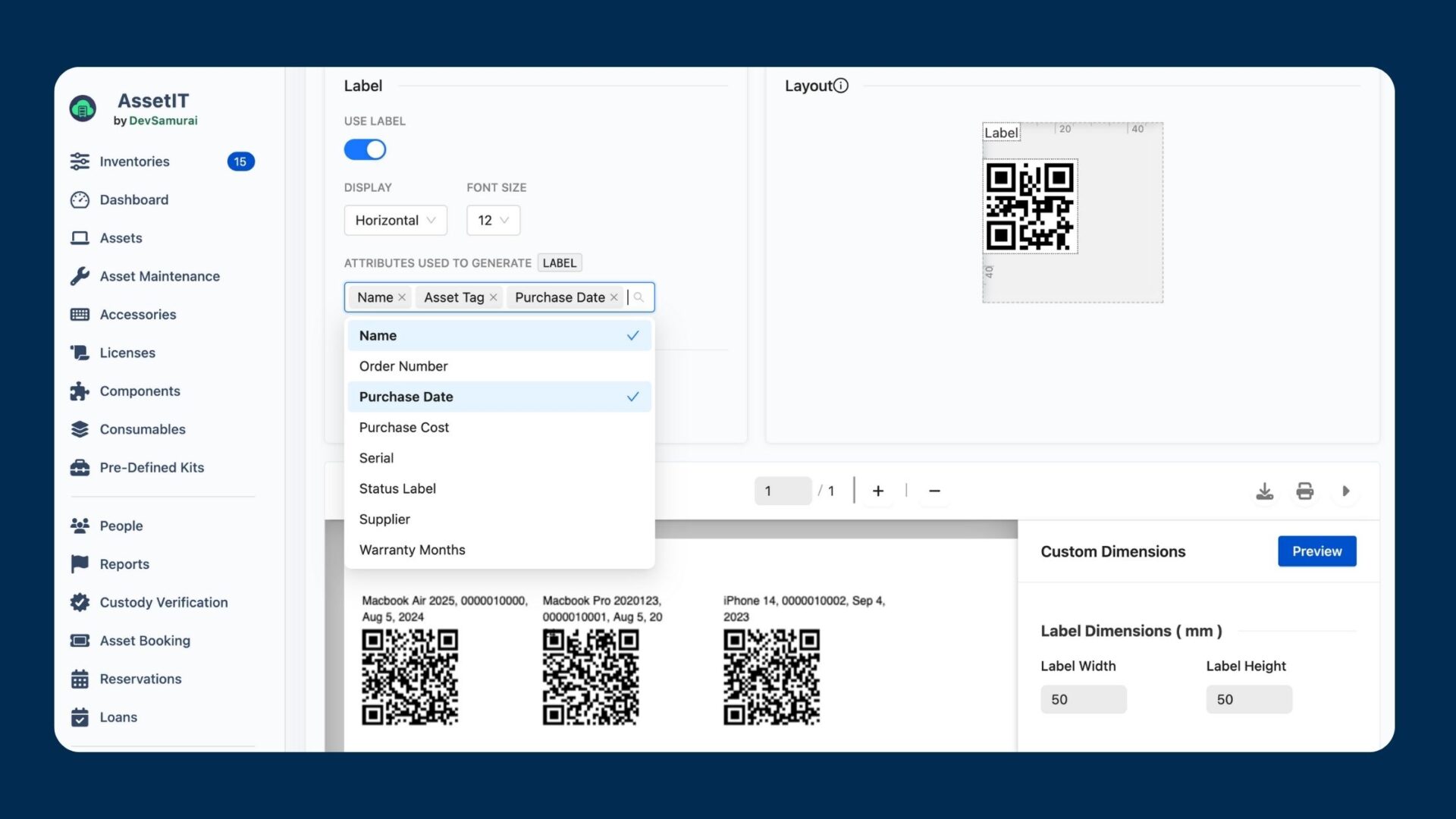Screen dimensions: 1456x819
Task: Deselect Name in the attribute list
Action: (x=500, y=335)
